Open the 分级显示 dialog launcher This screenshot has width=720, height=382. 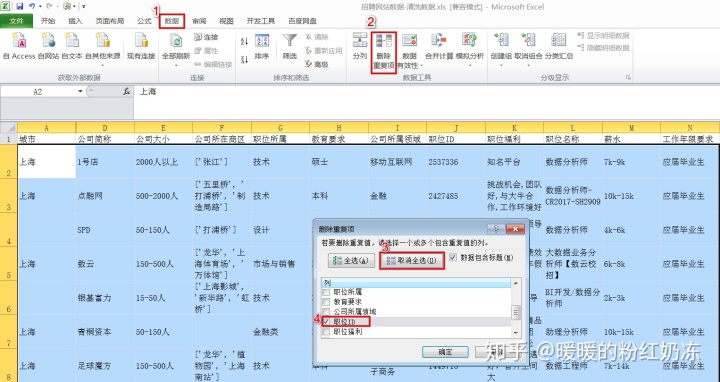(x=628, y=78)
